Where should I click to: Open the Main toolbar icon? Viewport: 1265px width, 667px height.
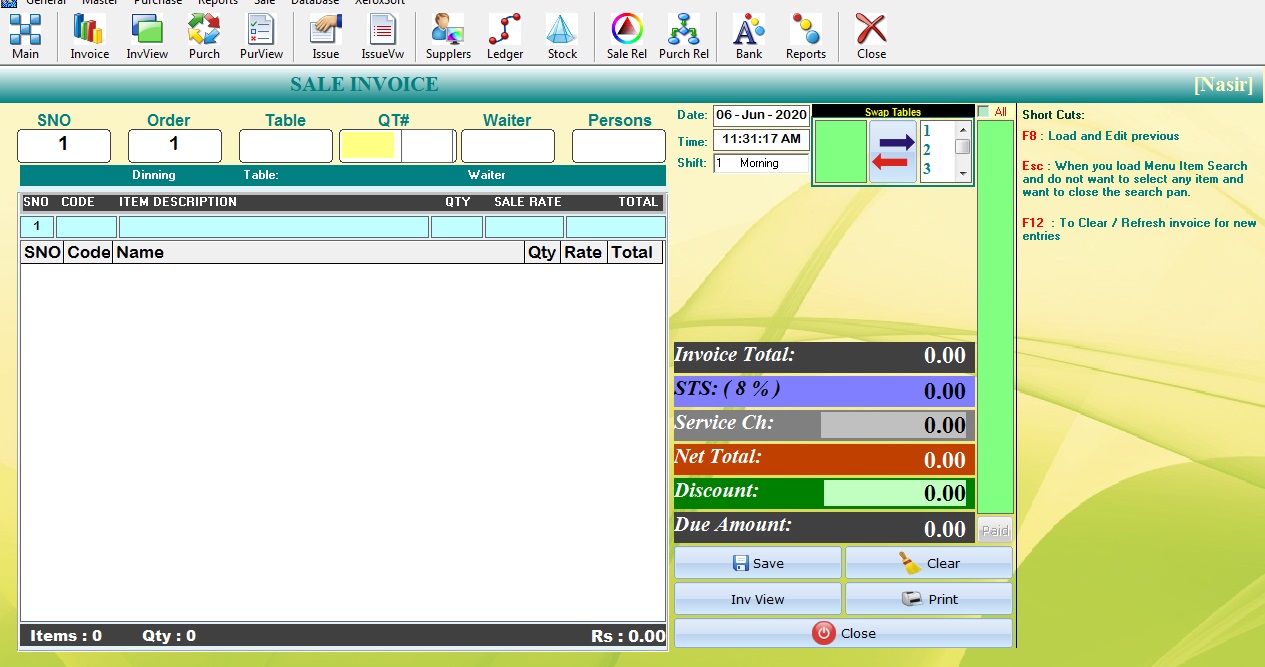pyautogui.click(x=25, y=37)
